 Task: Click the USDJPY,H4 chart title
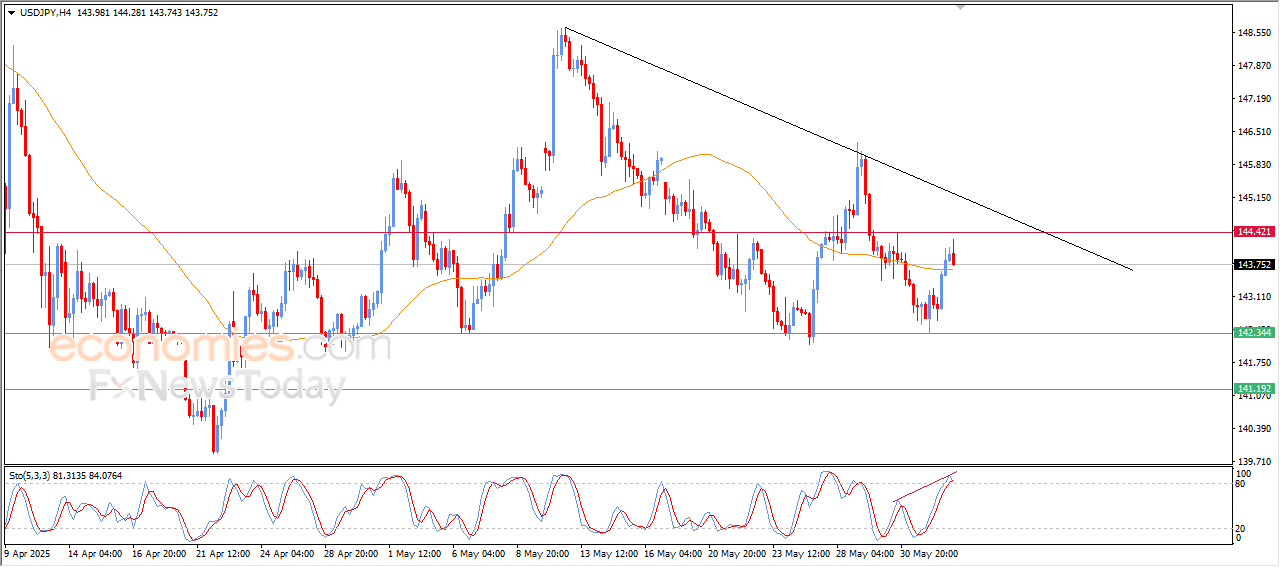pos(46,13)
